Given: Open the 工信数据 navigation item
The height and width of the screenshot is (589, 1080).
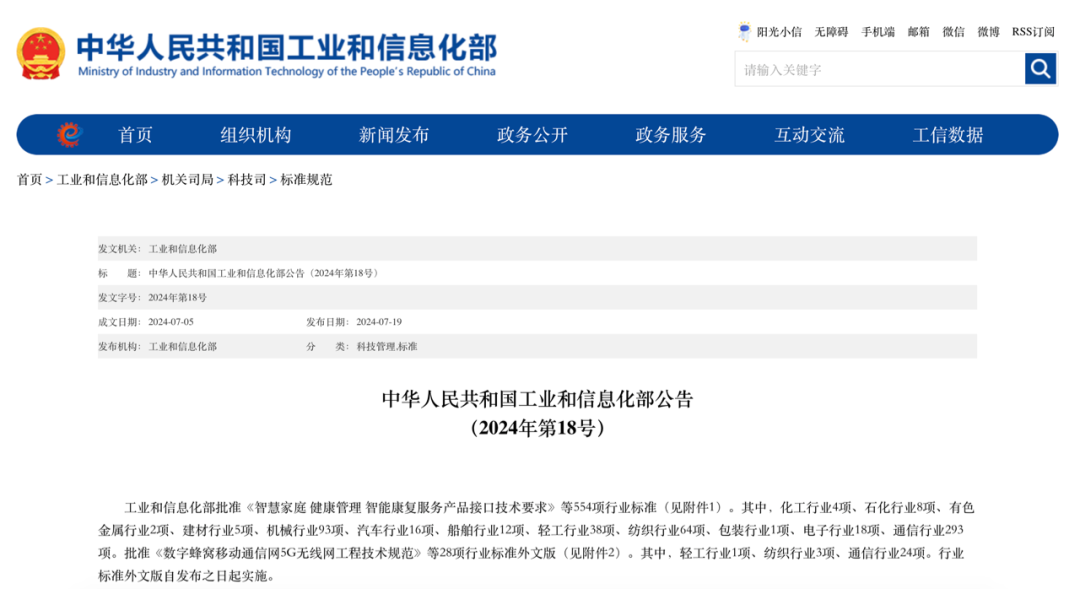Looking at the screenshot, I should pos(948,135).
